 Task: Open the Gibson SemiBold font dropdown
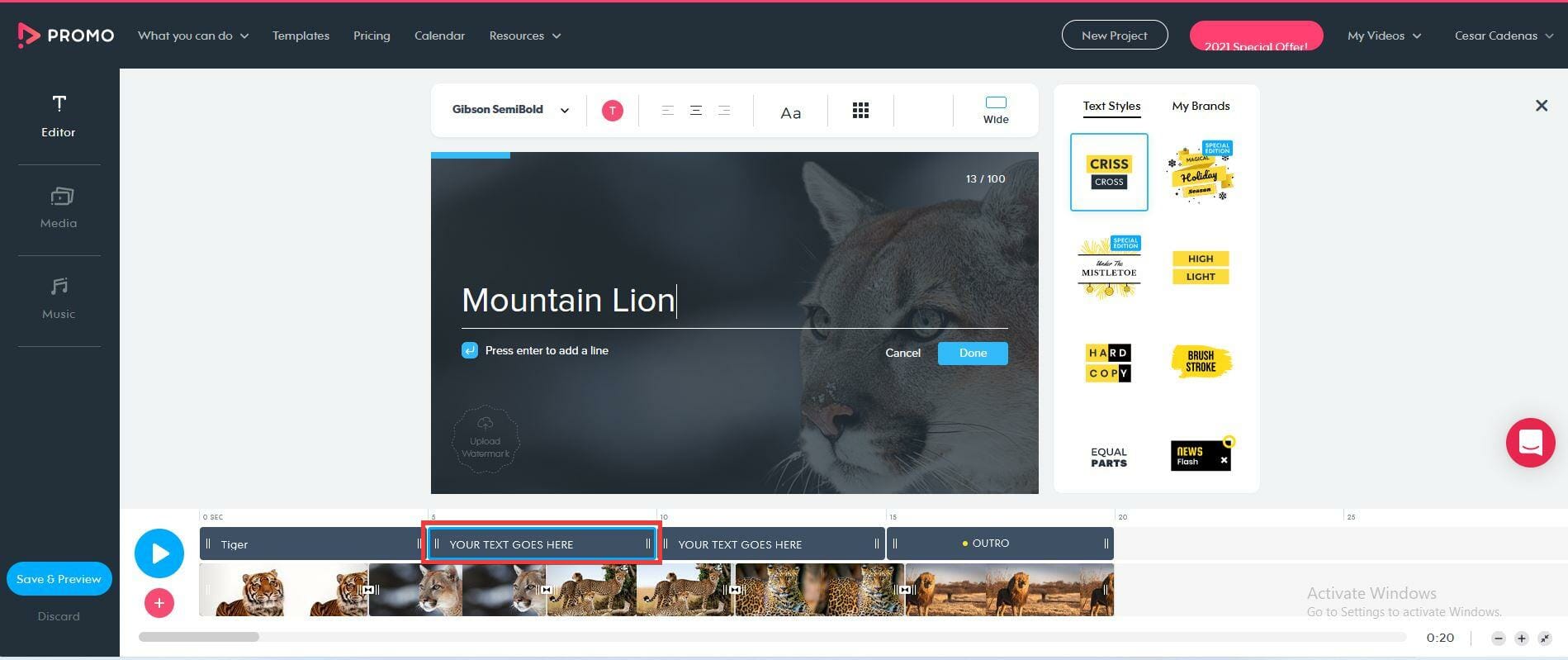510,110
